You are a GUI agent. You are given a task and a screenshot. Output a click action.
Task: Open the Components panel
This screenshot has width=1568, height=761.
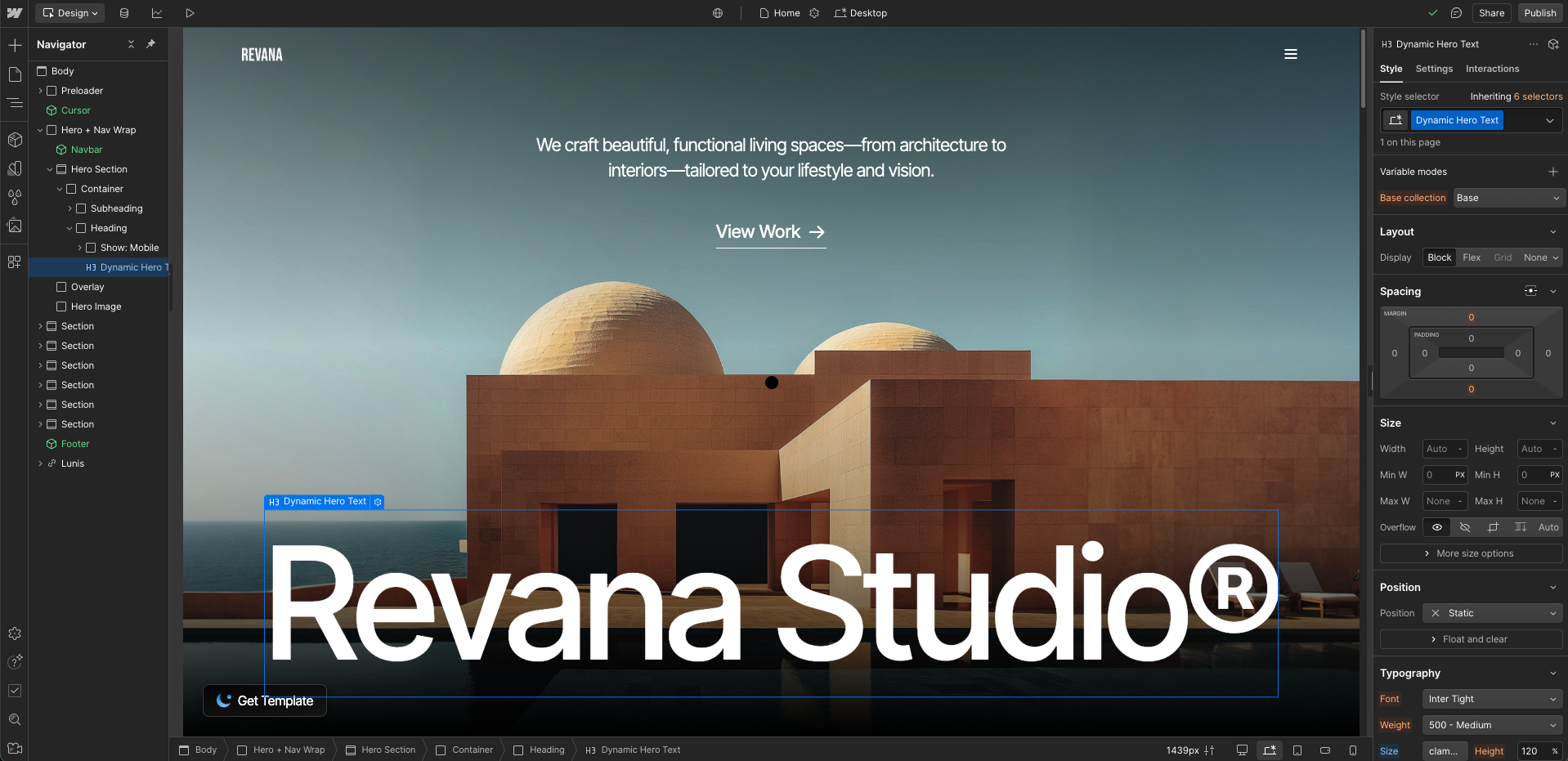(15, 140)
